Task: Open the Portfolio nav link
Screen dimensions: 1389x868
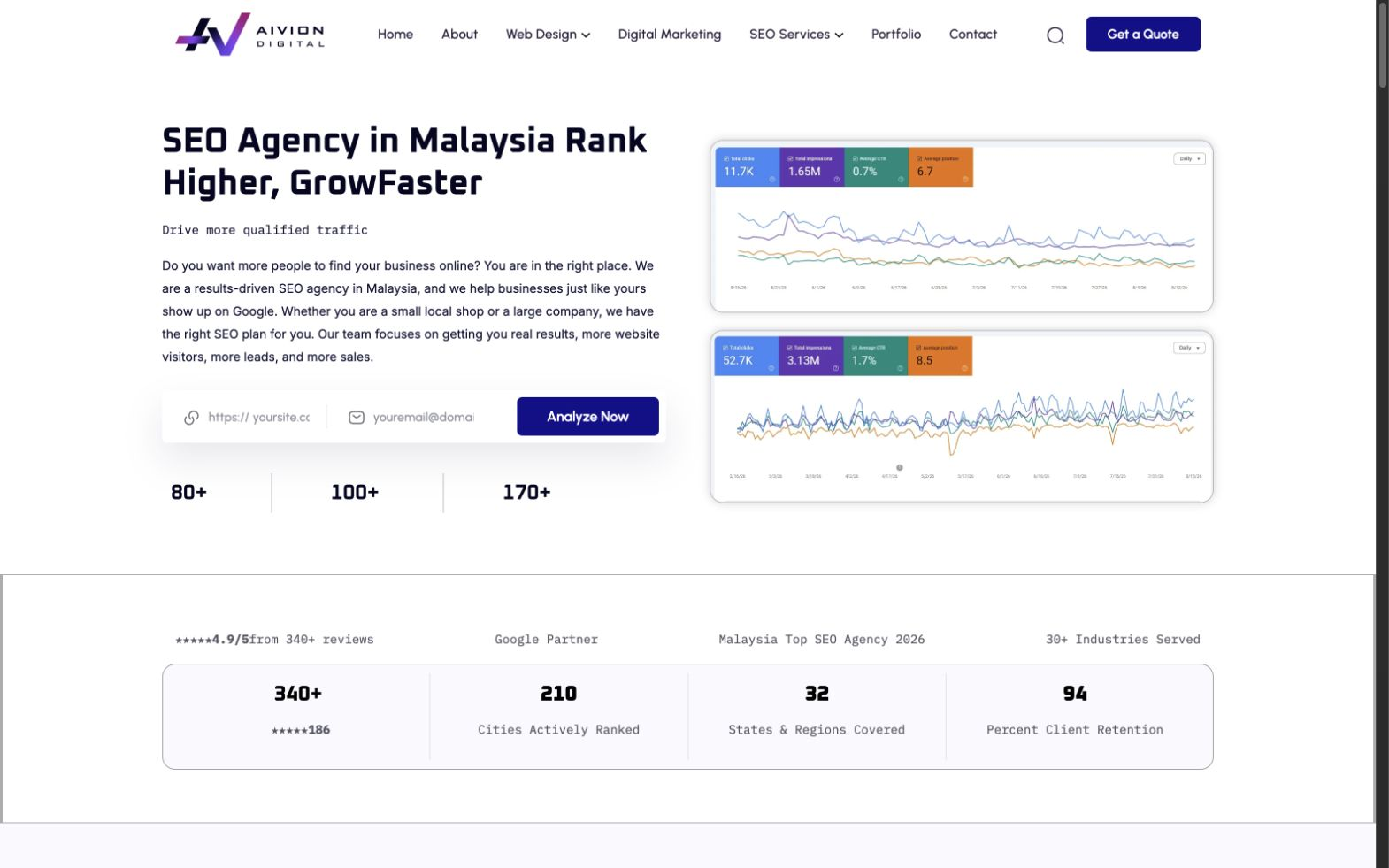Action: 896,35
